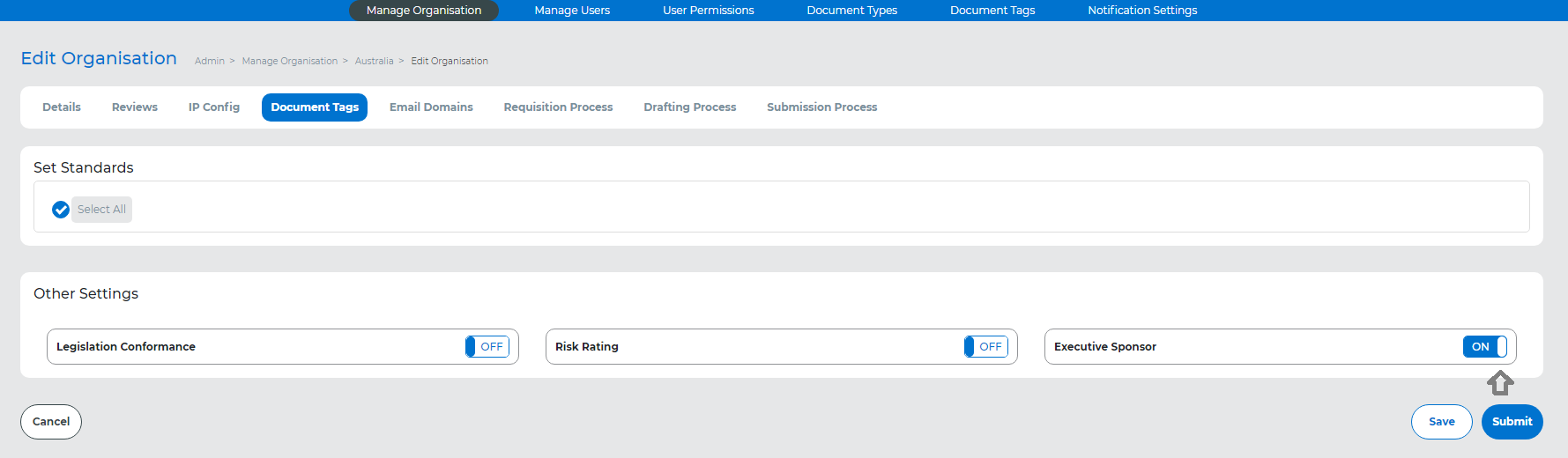Screen dimensions: 1568x458
Task: Click the Submit button
Action: tap(1512, 422)
